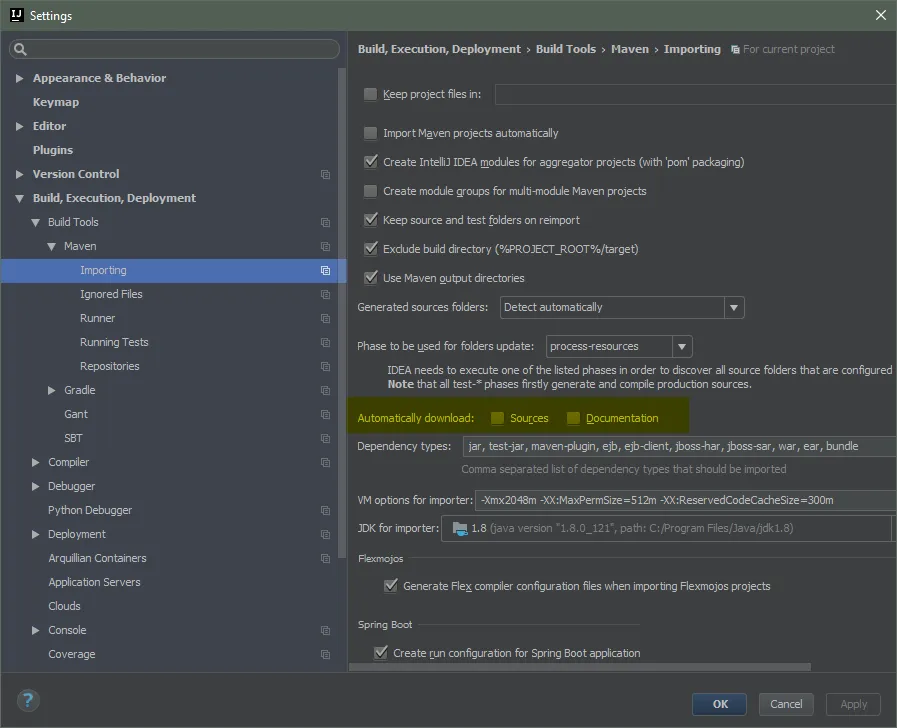Viewport: 897px width, 728px height.
Task: Click the settings search field
Action: pos(174,49)
